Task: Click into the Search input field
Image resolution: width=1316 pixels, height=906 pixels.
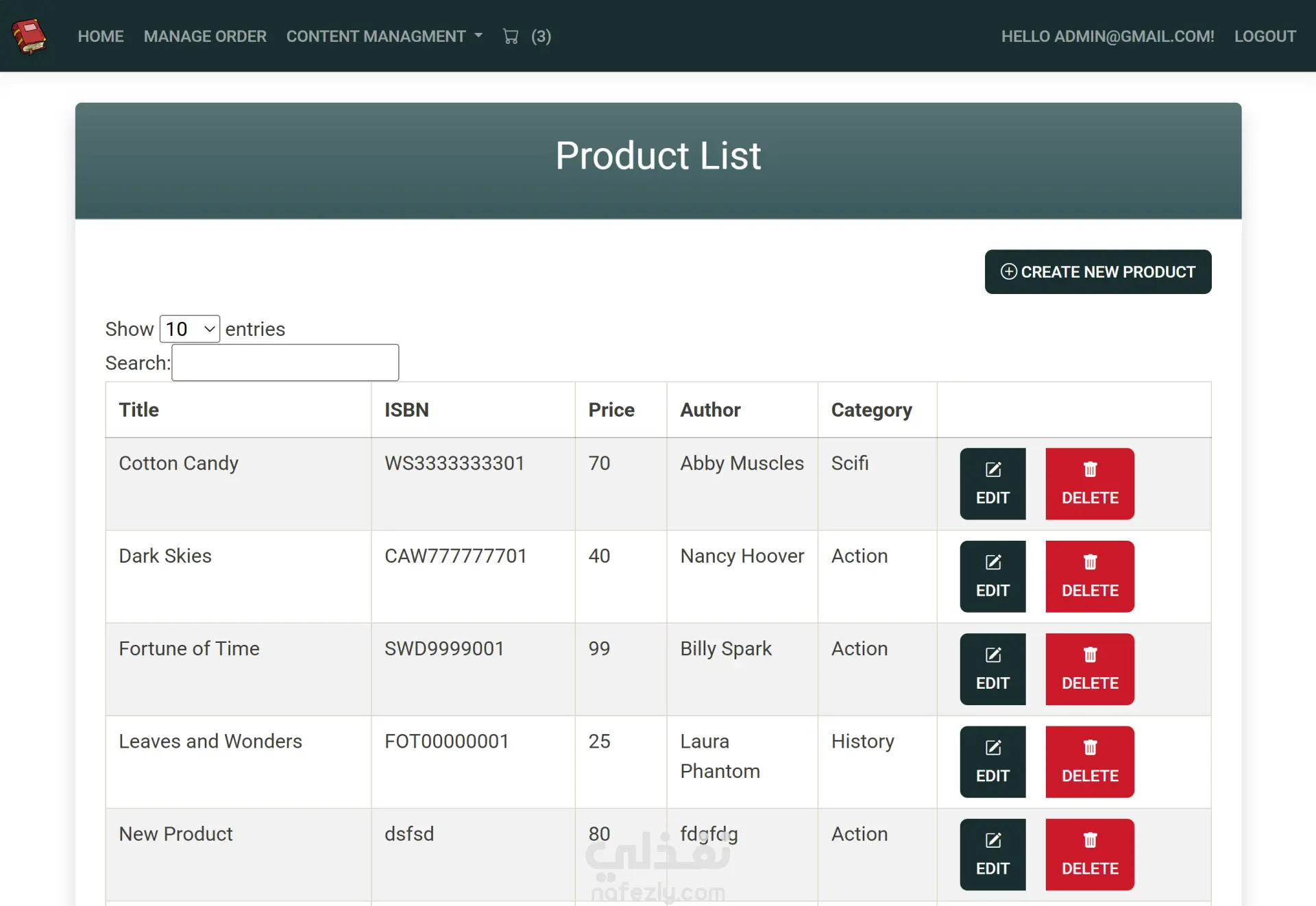Action: [285, 363]
